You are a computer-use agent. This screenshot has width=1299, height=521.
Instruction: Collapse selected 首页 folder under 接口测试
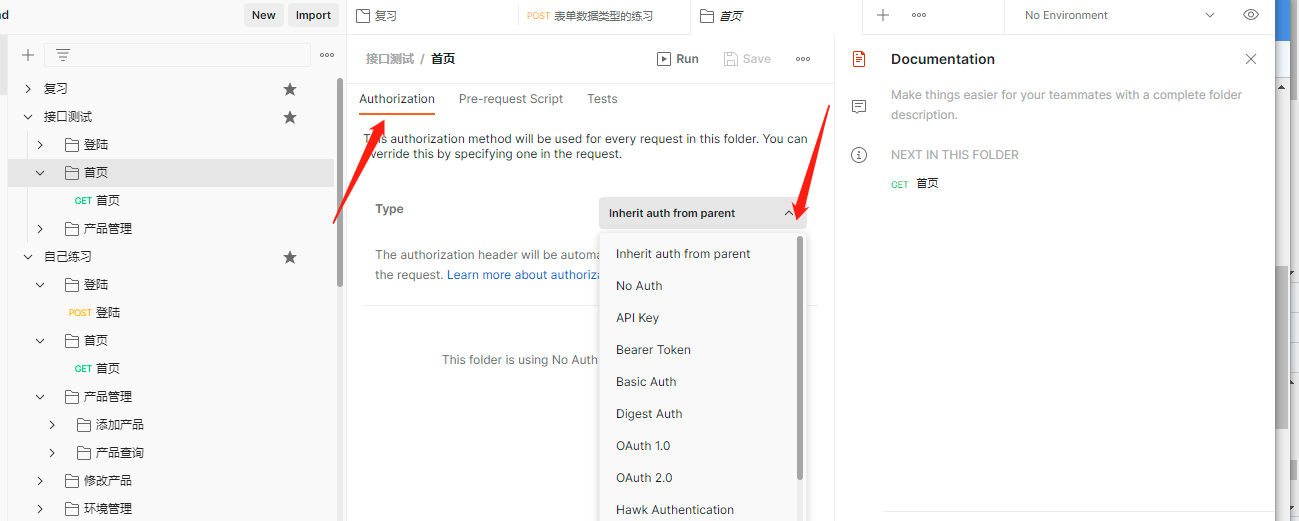(x=40, y=173)
